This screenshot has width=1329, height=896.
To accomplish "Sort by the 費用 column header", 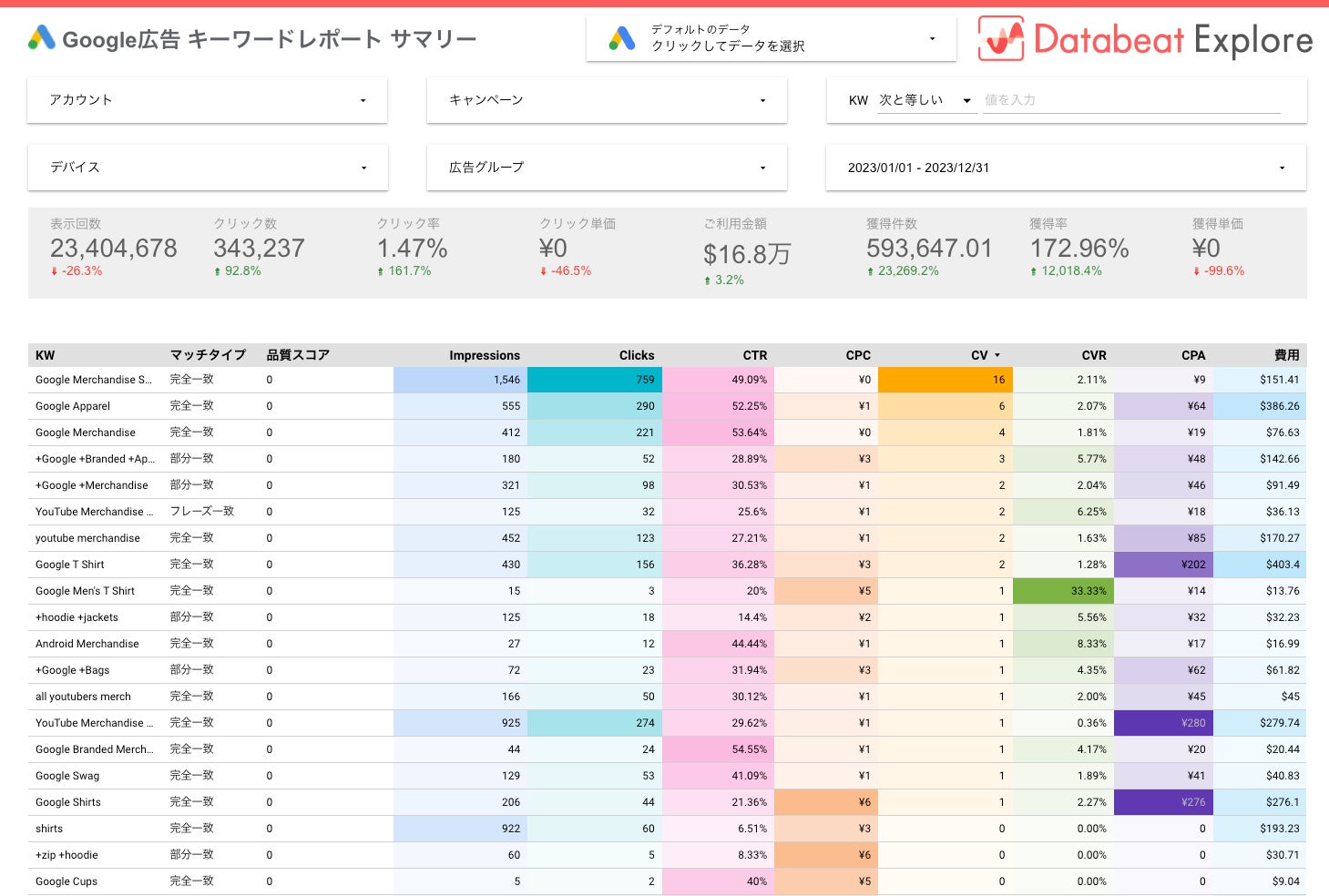I will pyautogui.click(x=1286, y=356).
